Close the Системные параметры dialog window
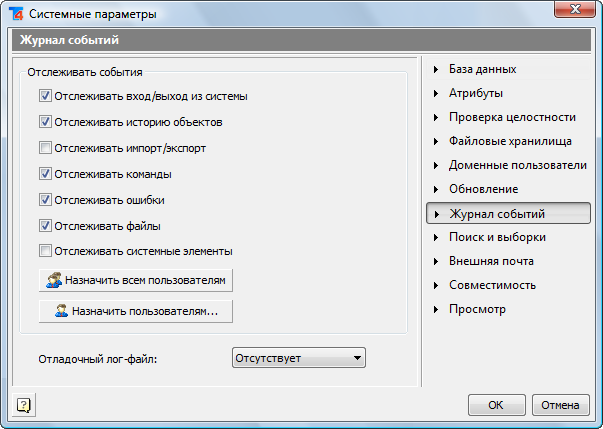603x429 pixels. pyautogui.click(x=575, y=9)
